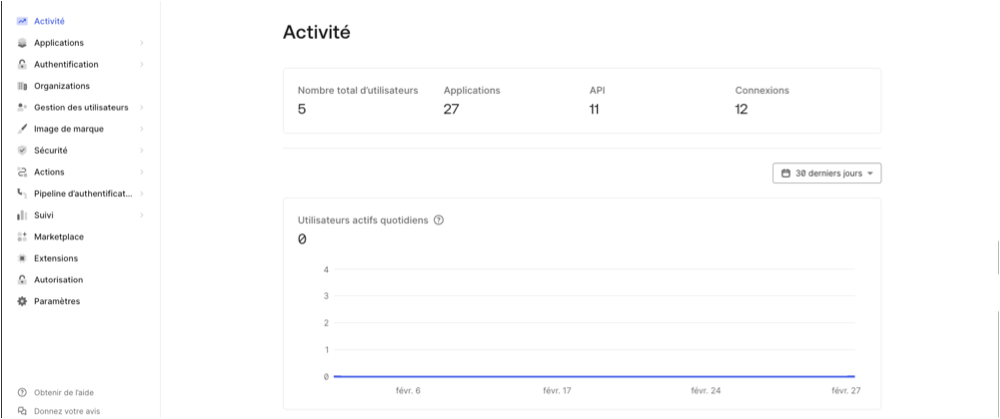Expand the Authentification chevron

pyautogui.click(x=142, y=64)
